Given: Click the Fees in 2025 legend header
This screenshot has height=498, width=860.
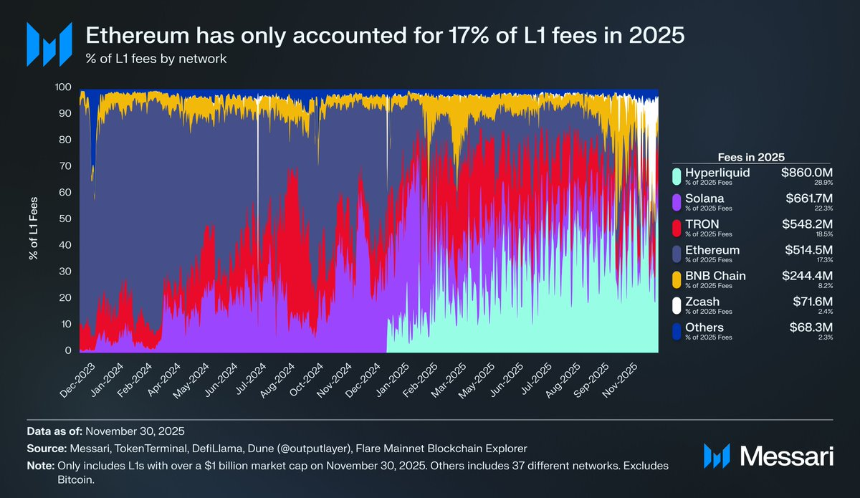Looking at the screenshot, I should tap(751, 157).
